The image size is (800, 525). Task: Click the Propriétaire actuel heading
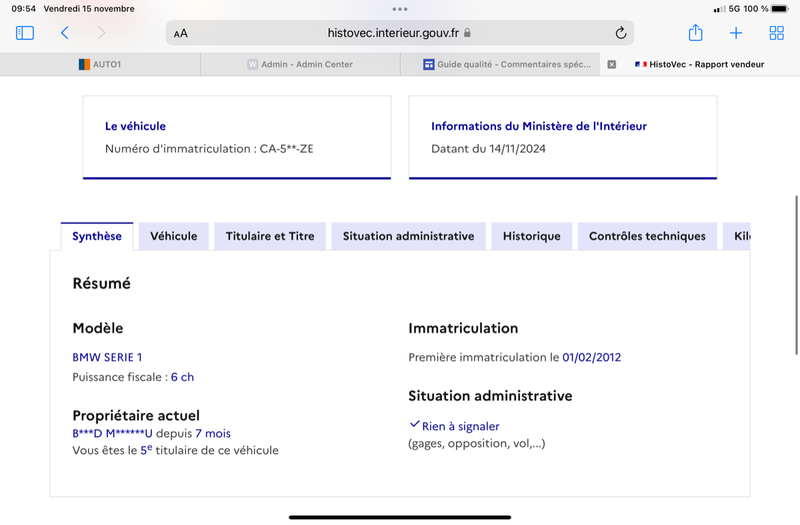click(x=136, y=415)
